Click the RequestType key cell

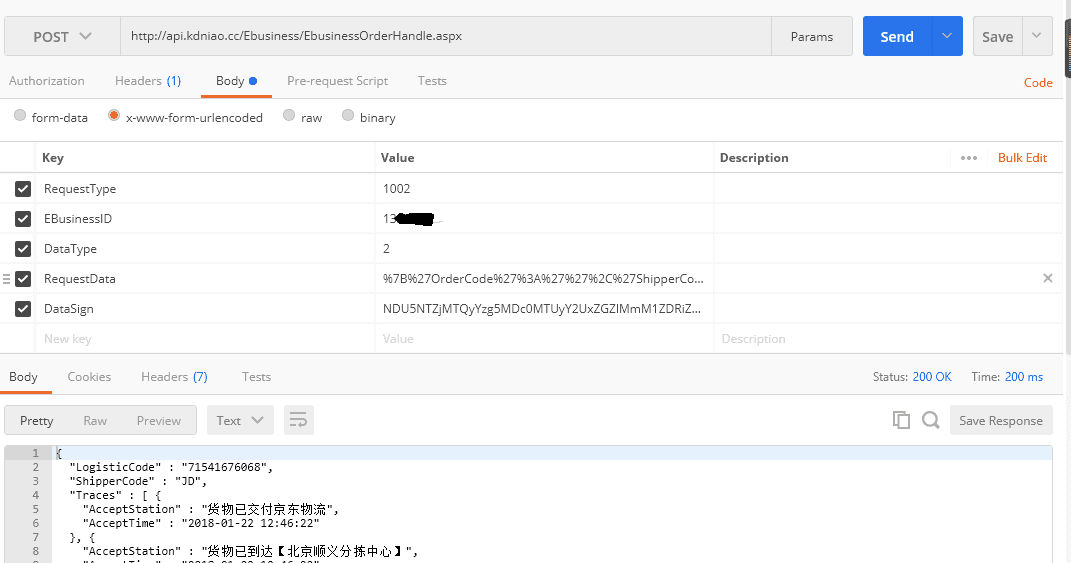(205, 189)
